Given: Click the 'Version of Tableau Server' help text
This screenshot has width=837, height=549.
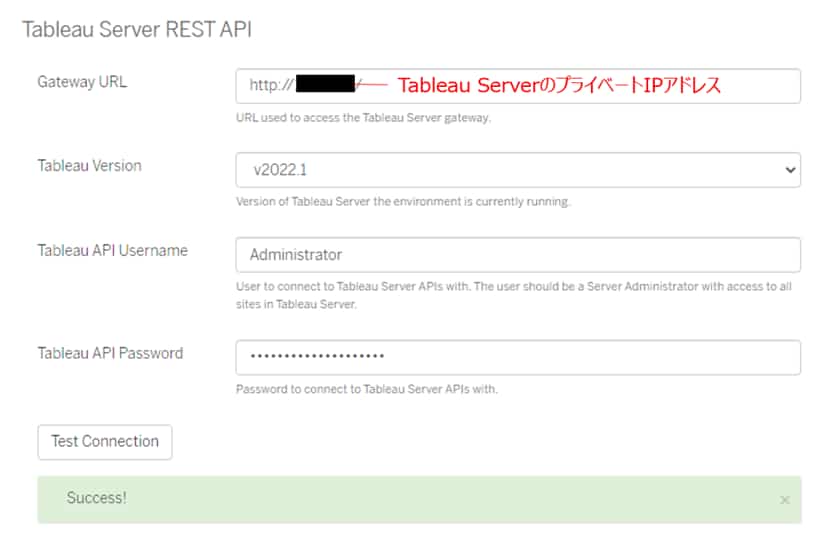Looking at the screenshot, I should click(x=403, y=201).
